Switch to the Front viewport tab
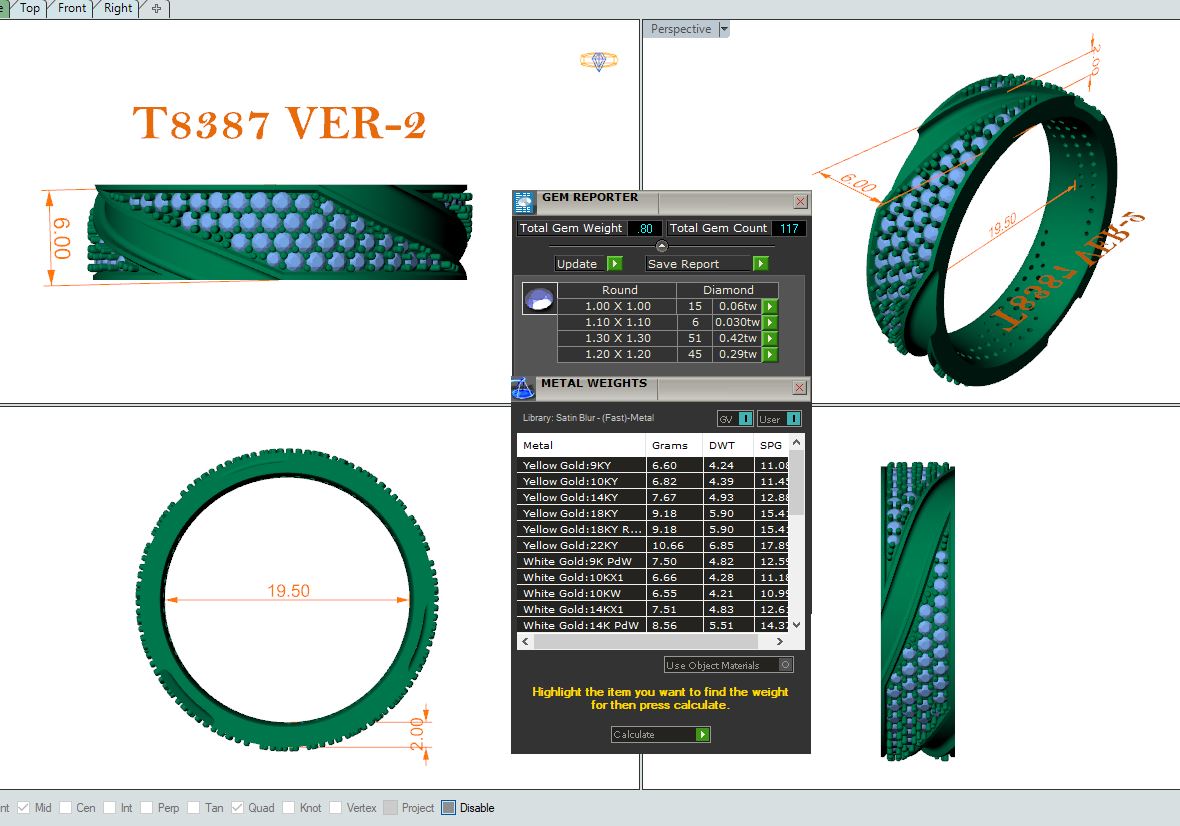 [x=72, y=8]
